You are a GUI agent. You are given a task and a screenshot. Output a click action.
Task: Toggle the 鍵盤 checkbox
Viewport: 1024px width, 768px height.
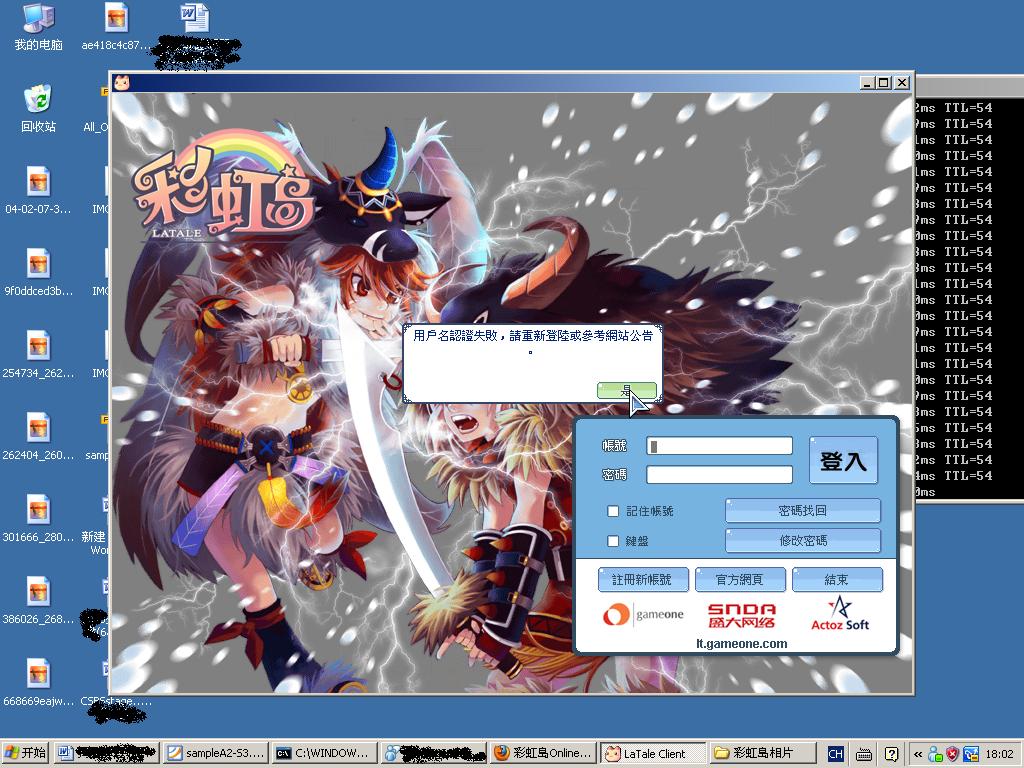613,541
